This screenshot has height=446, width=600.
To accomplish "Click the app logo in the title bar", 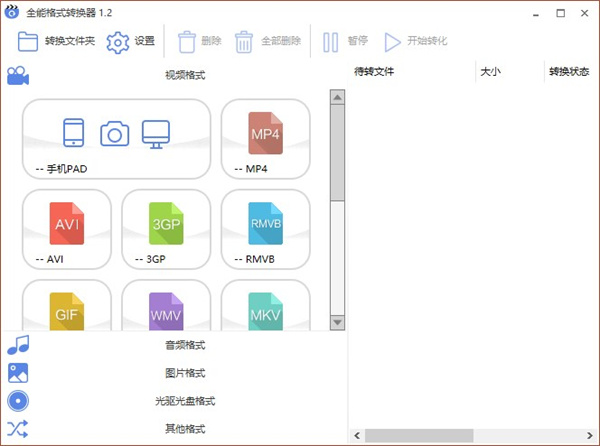I will 12,12.
